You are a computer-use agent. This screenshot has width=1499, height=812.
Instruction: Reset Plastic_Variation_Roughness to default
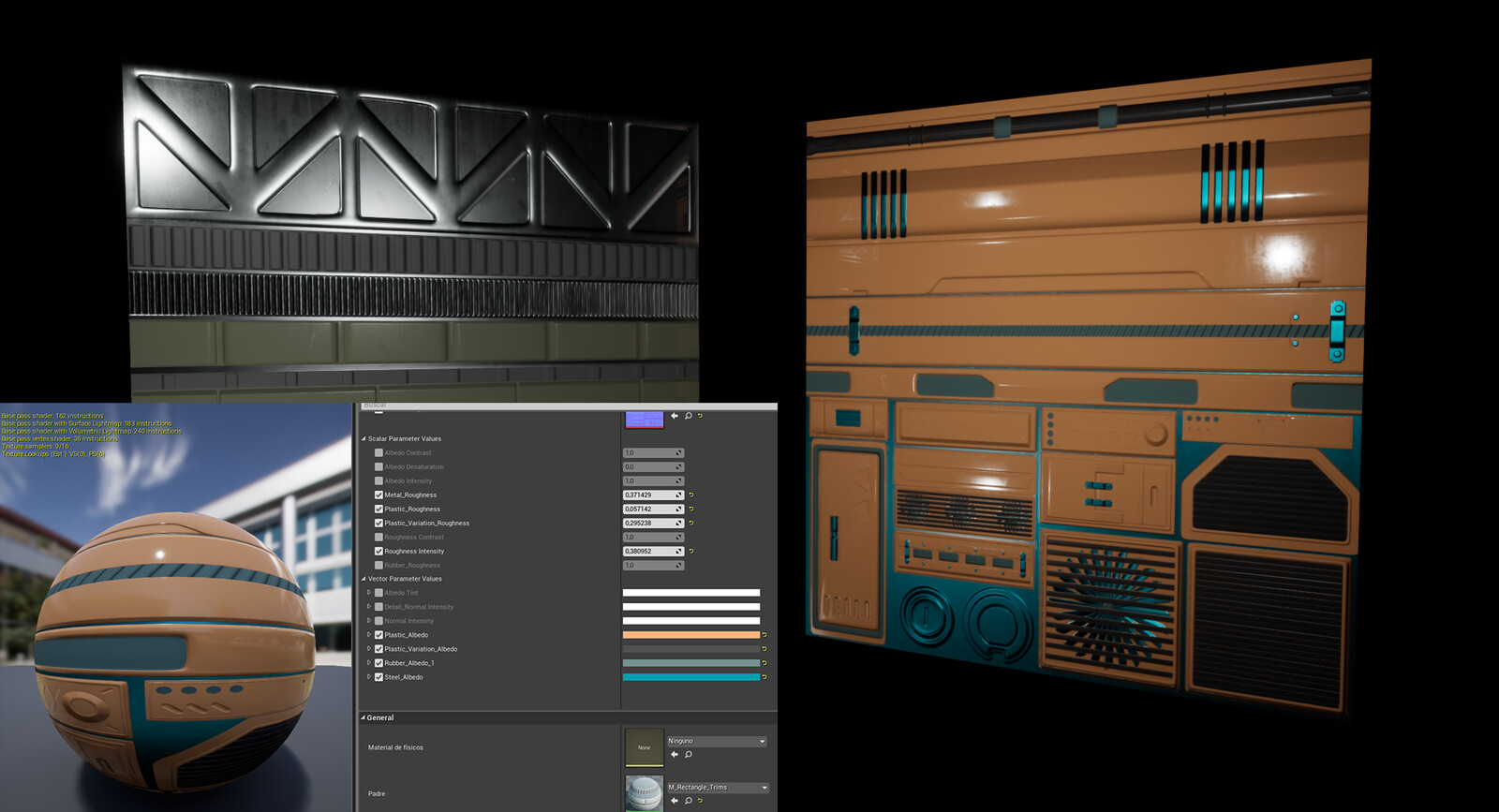(x=691, y=523)
